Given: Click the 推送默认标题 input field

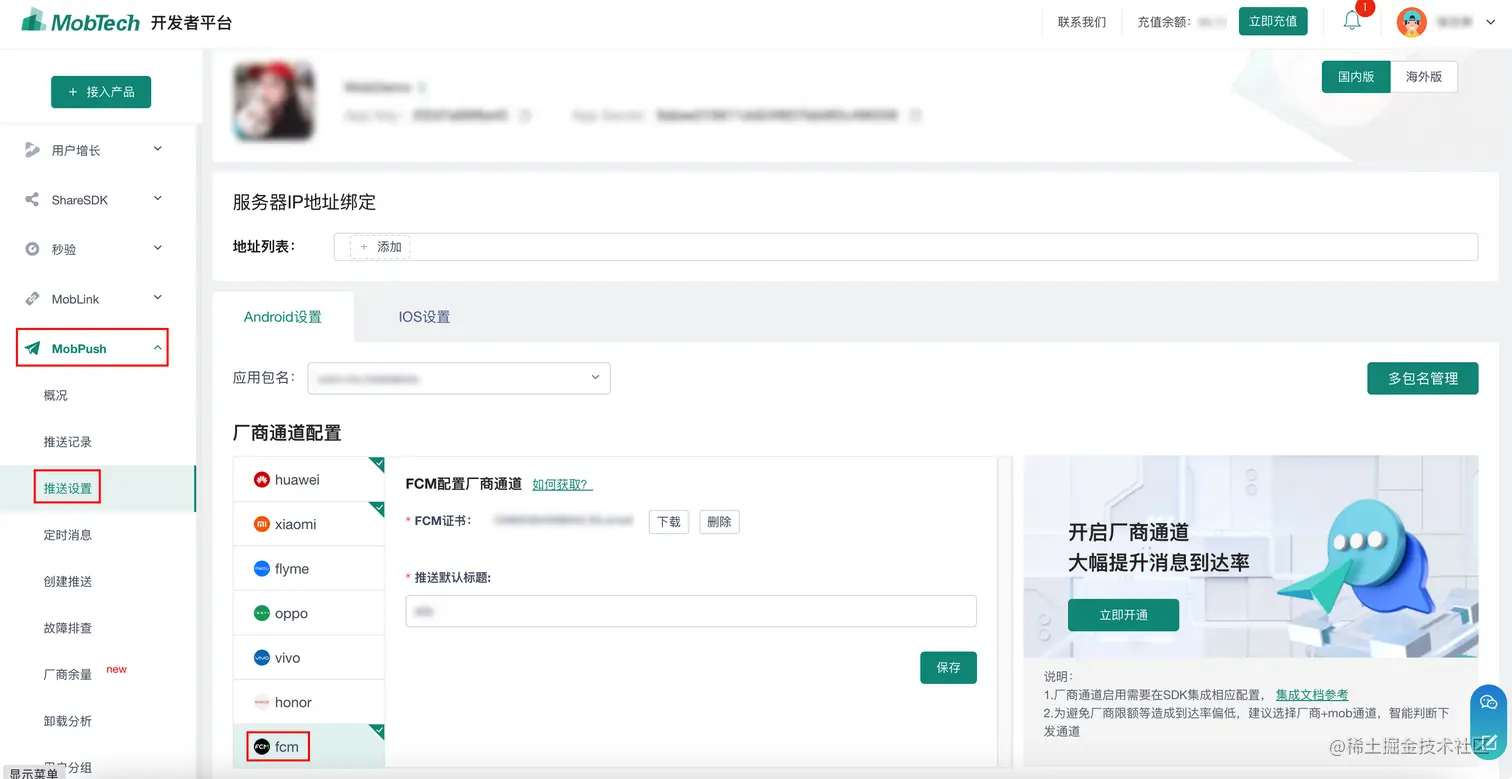Looking at the screenshot, I should [x=690, y=610].
